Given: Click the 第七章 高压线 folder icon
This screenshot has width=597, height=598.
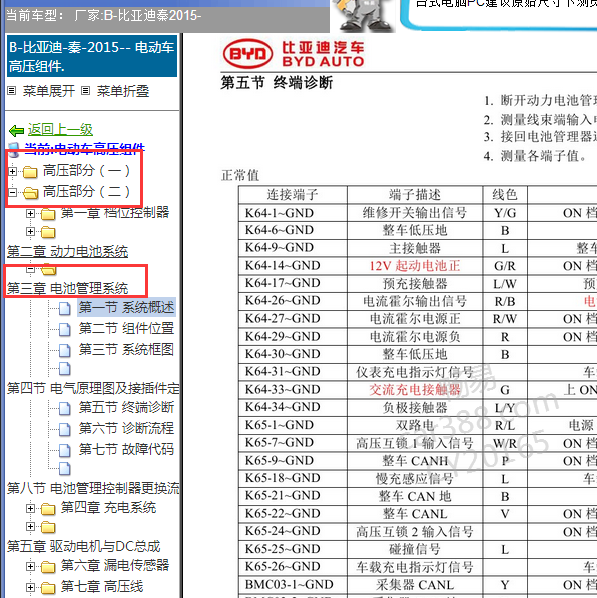Looking at the screenshot, I should click(x=48, y=588).
